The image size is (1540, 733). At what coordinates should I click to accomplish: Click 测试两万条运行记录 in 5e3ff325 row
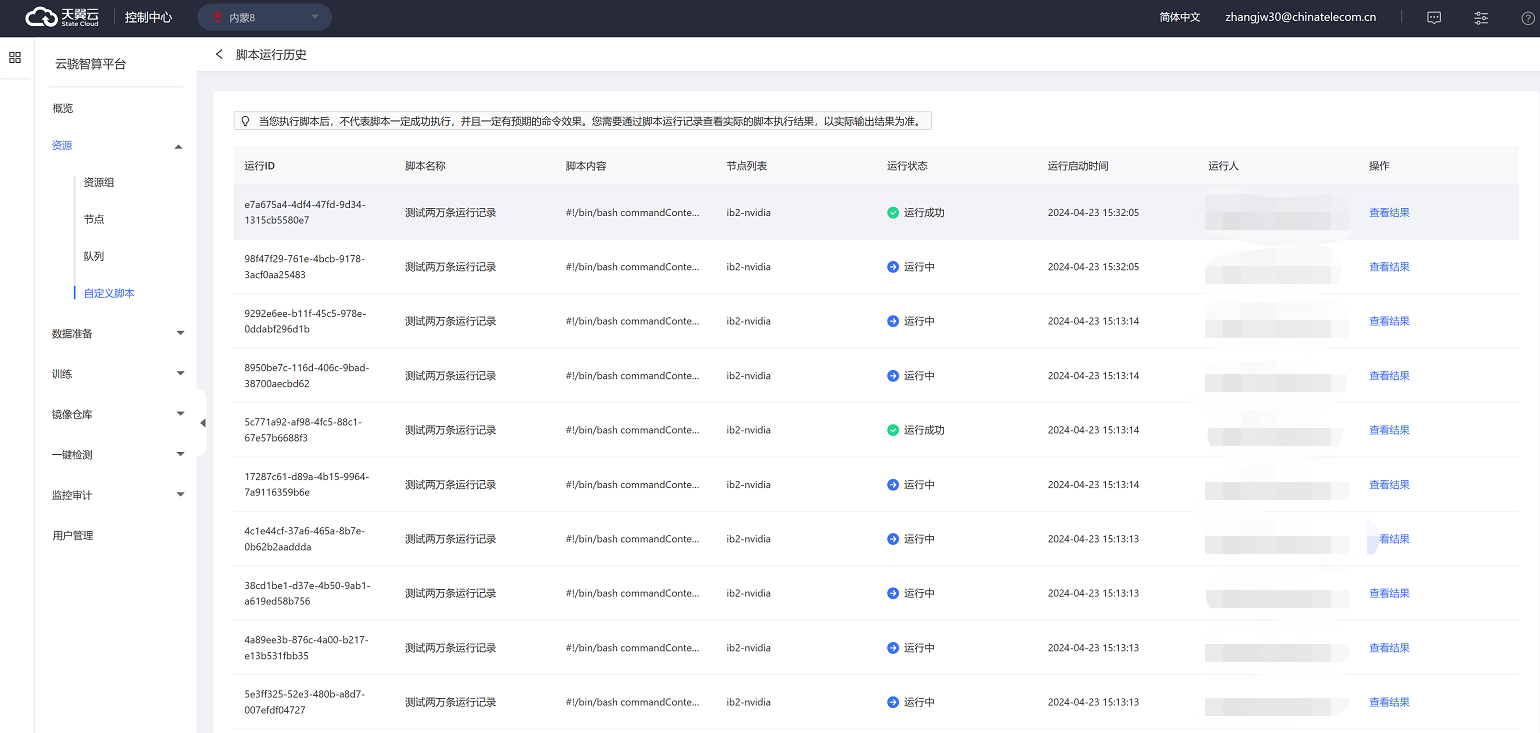[x=450, y=702]
